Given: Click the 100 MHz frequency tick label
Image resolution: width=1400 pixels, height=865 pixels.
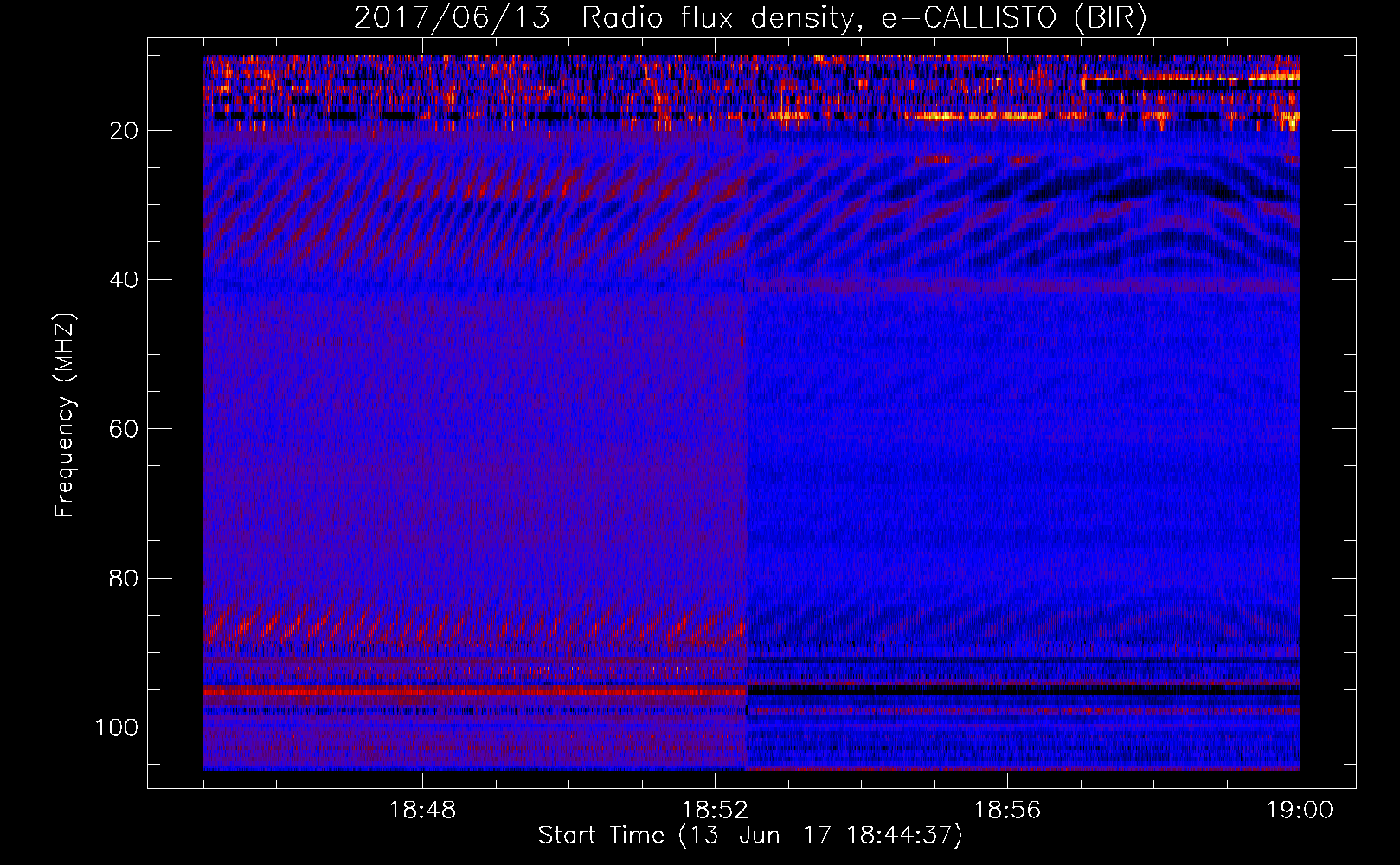Looking at the screenshot, I should pos(117,727).
